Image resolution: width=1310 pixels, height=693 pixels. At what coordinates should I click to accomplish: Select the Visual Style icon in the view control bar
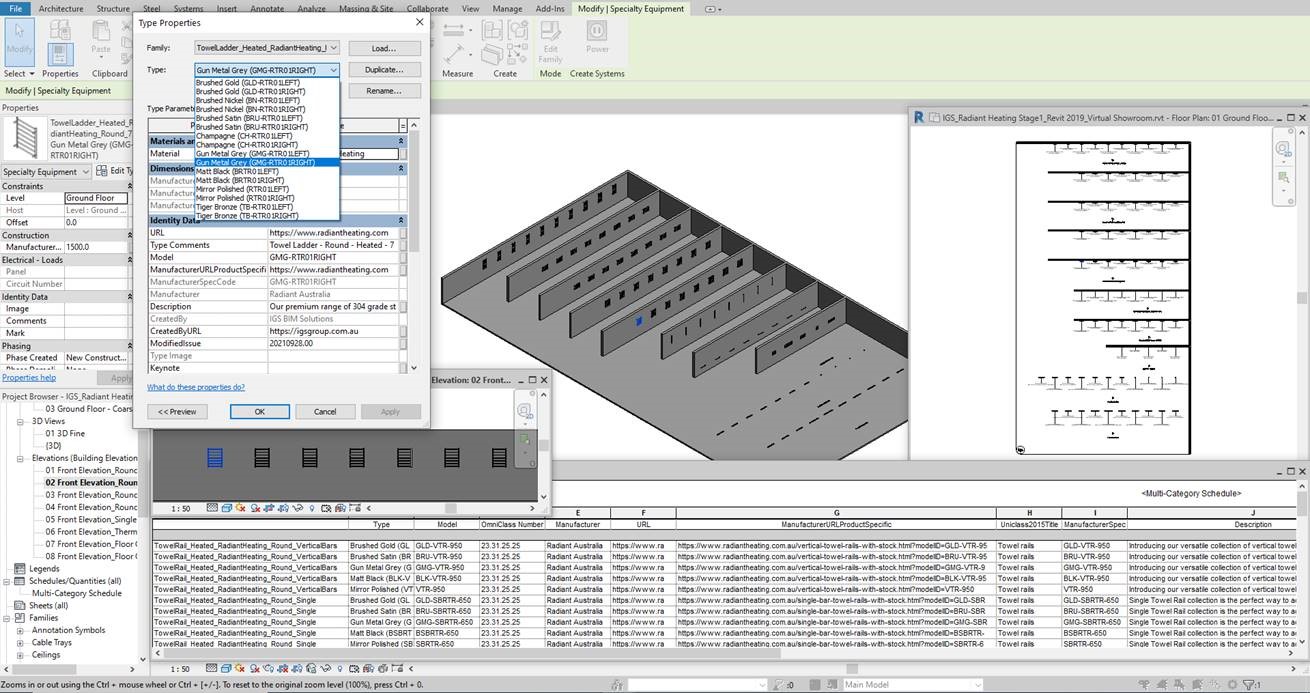coord(227,507)
